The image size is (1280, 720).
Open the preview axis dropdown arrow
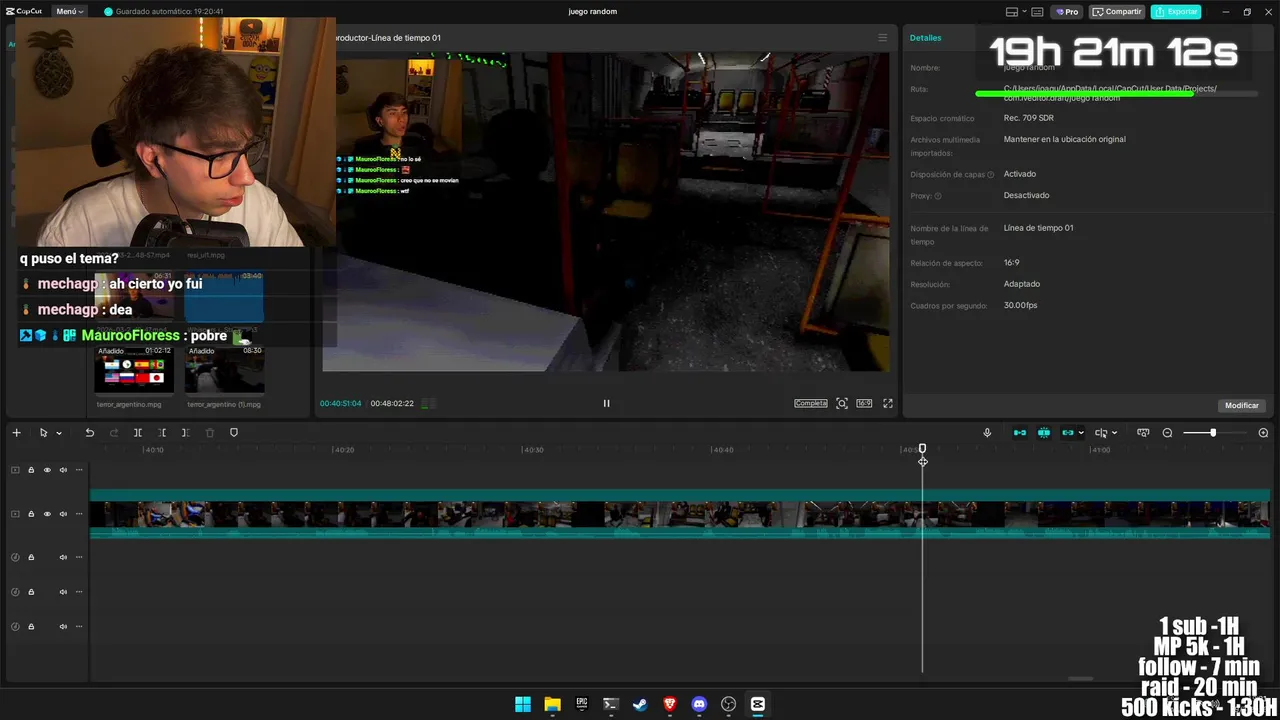click(1114, 433)
